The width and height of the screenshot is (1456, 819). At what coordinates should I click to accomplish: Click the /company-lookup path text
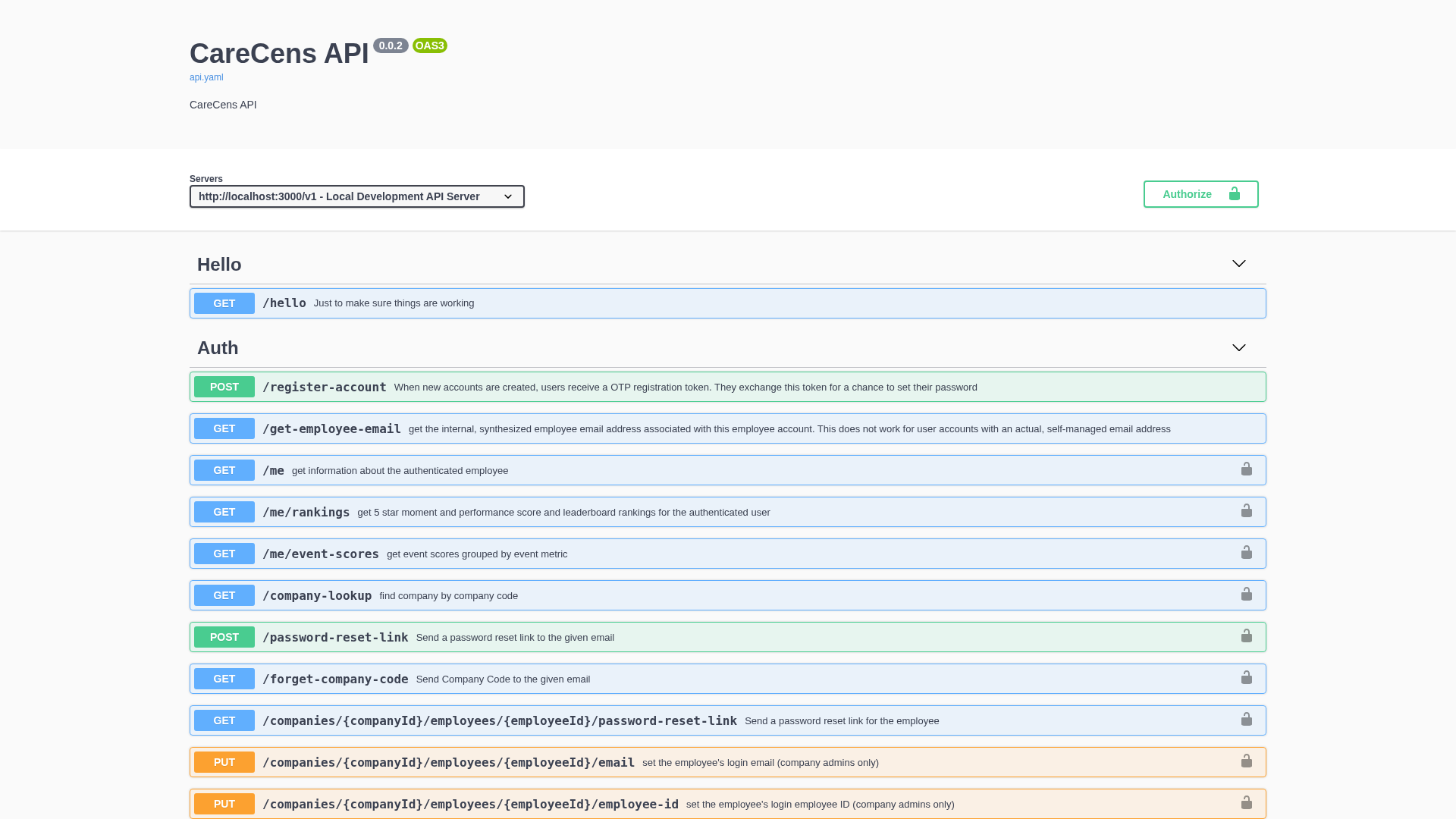click(317, 595)
